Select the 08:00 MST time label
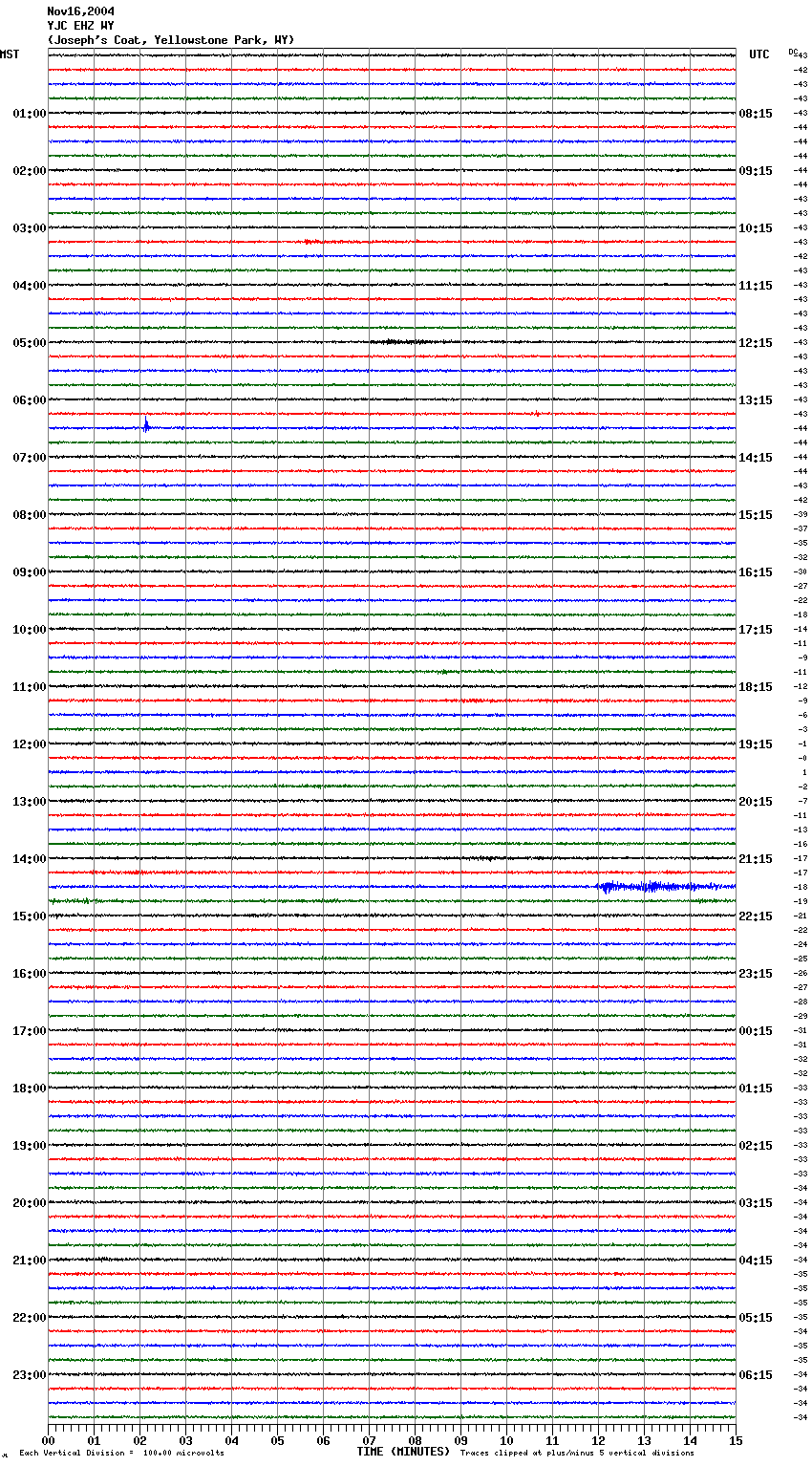 click(30, 515)
